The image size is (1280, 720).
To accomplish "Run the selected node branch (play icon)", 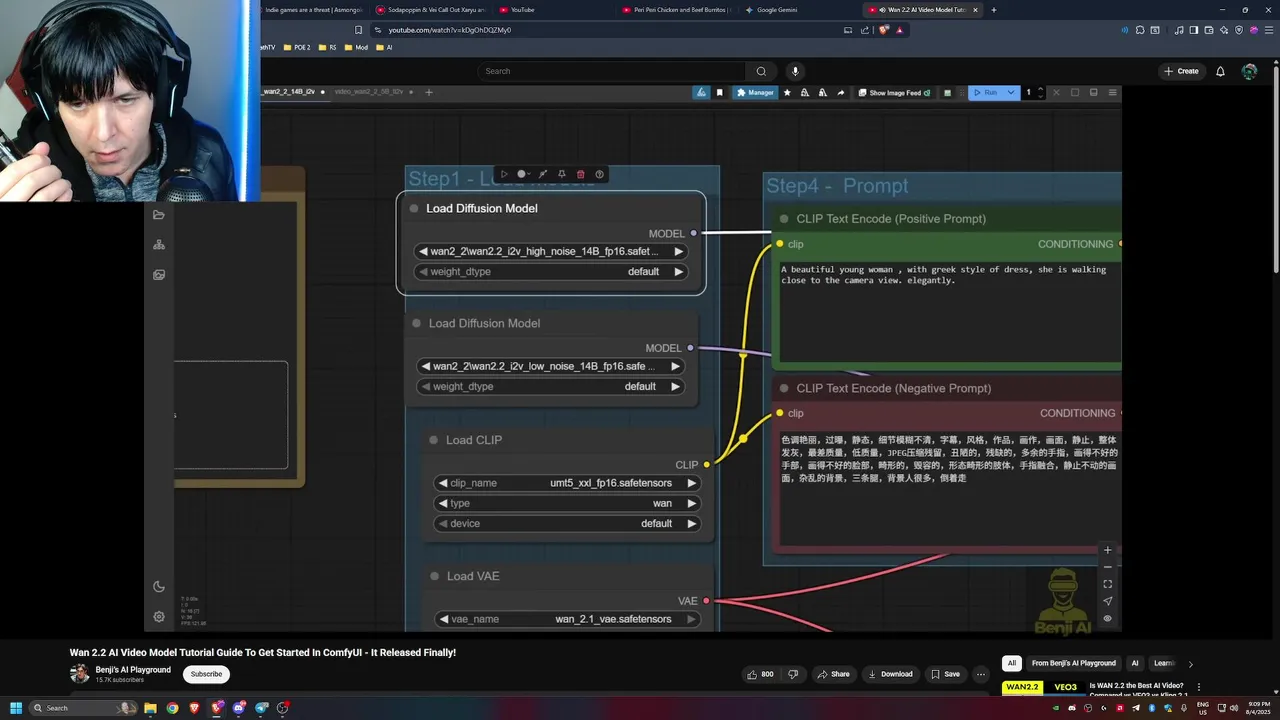I will click(x=504, y=174).
